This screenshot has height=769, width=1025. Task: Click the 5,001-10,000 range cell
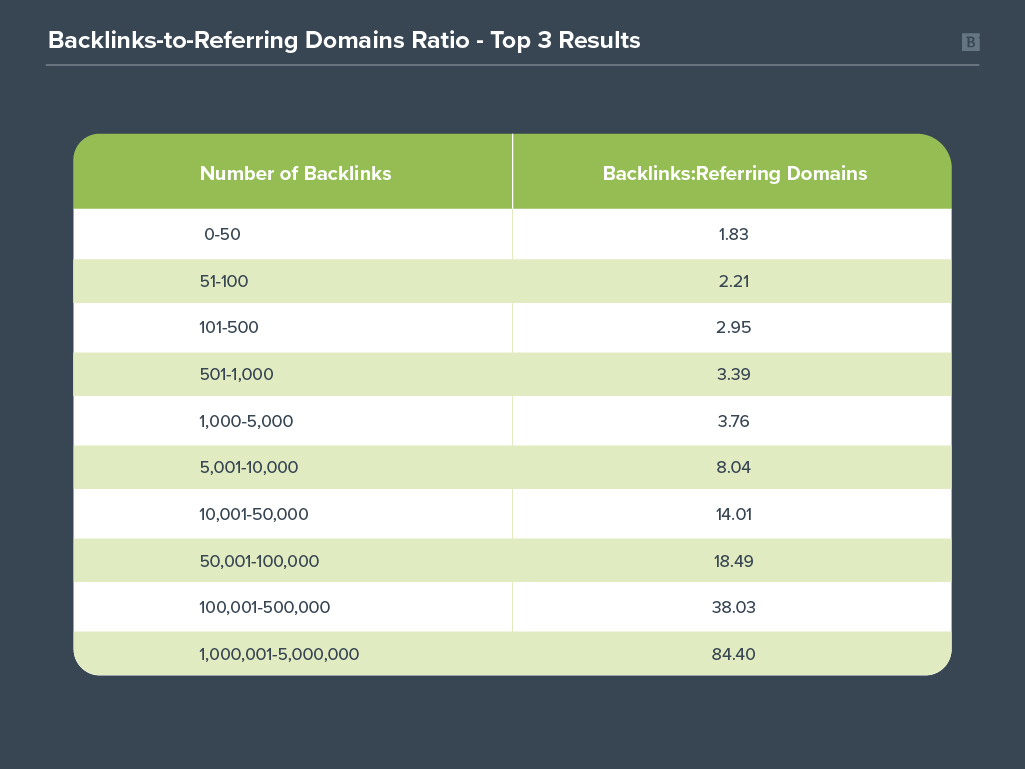click(x=249, y=467)
